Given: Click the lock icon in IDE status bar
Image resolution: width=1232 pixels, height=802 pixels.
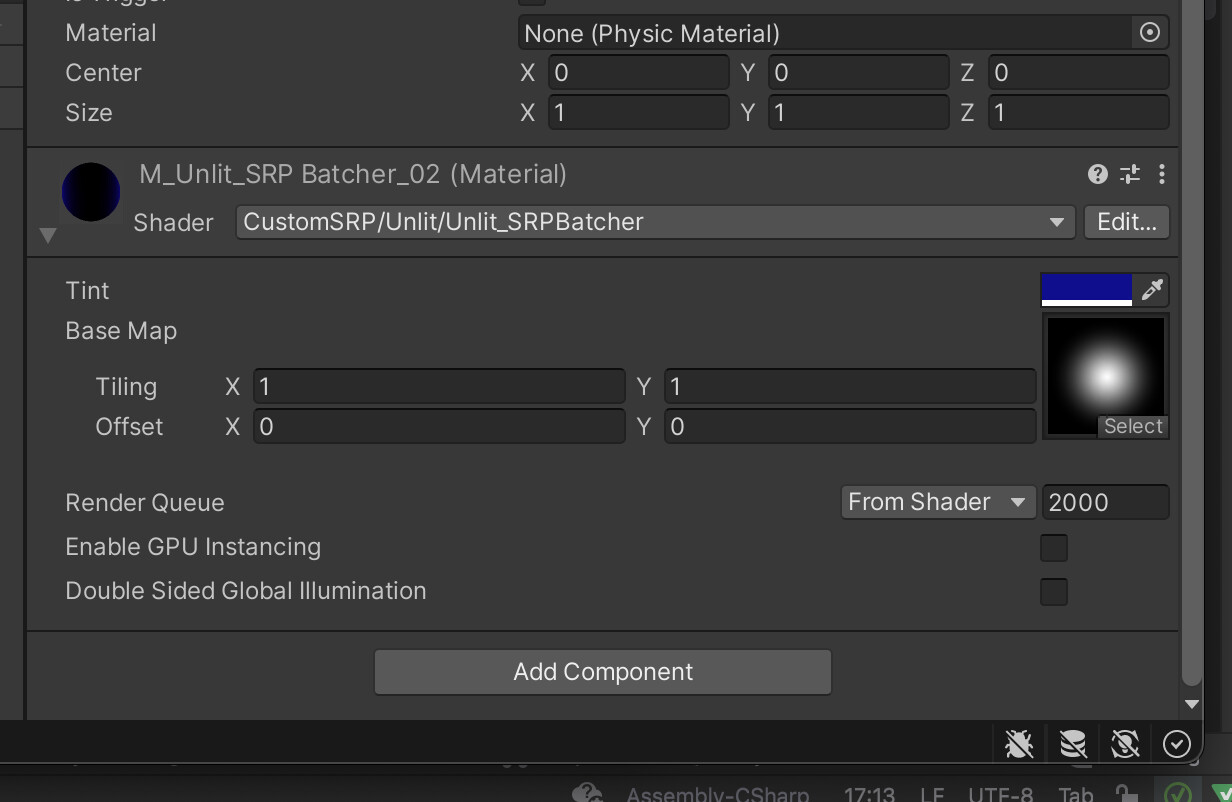Looking at the screenshot, I should click(1127, 794).
